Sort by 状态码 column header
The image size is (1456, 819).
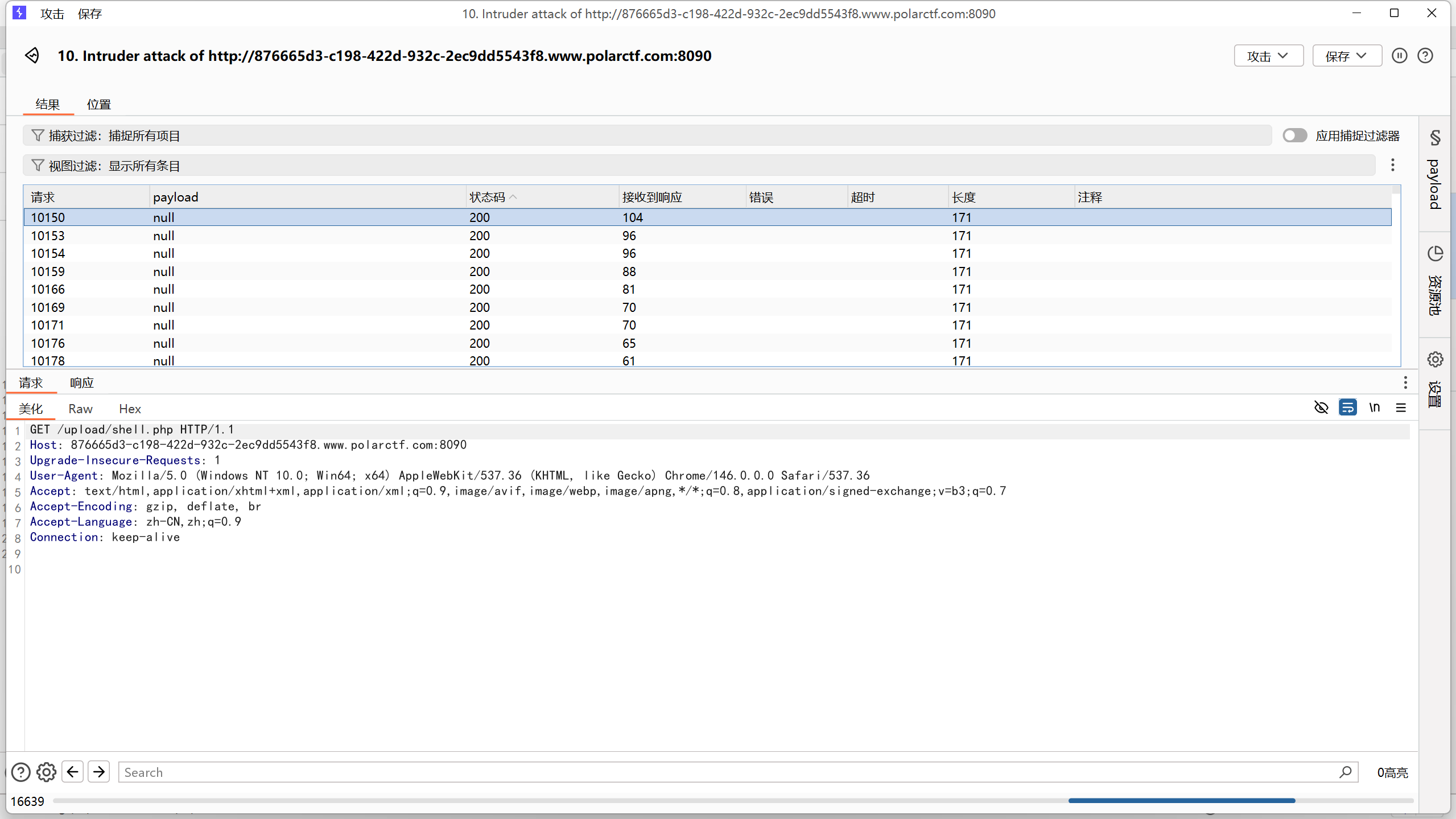(x=488, y=197)
